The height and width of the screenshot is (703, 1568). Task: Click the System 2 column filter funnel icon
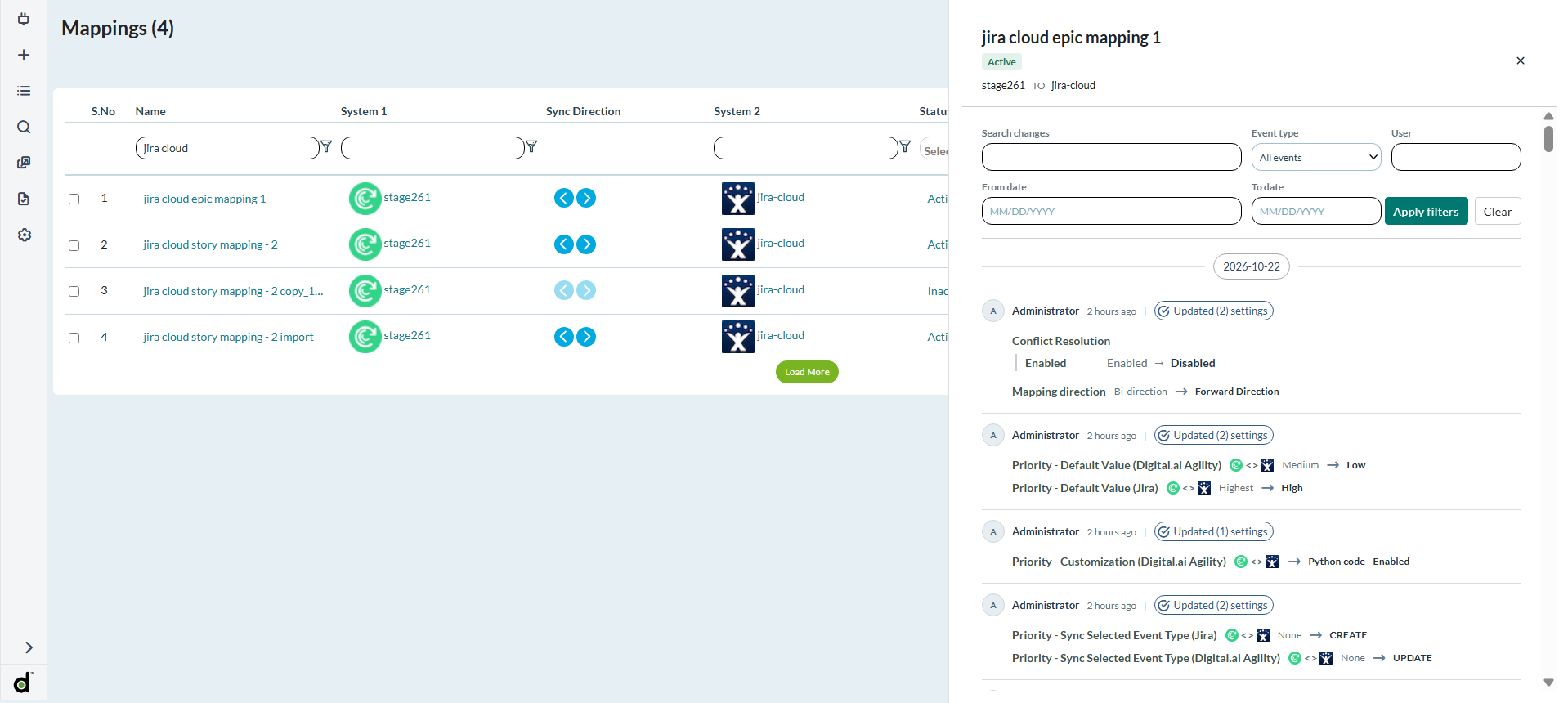(905, 146)
